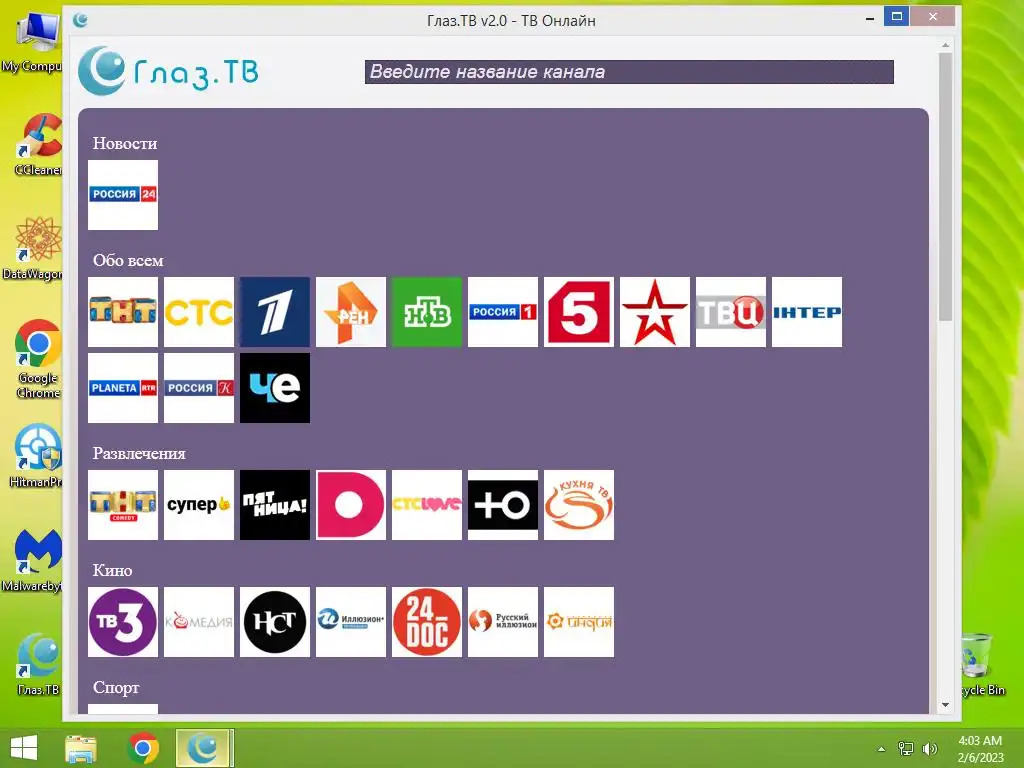Select the Google Chrome desktop shortcut

click(x=38, y=358)
